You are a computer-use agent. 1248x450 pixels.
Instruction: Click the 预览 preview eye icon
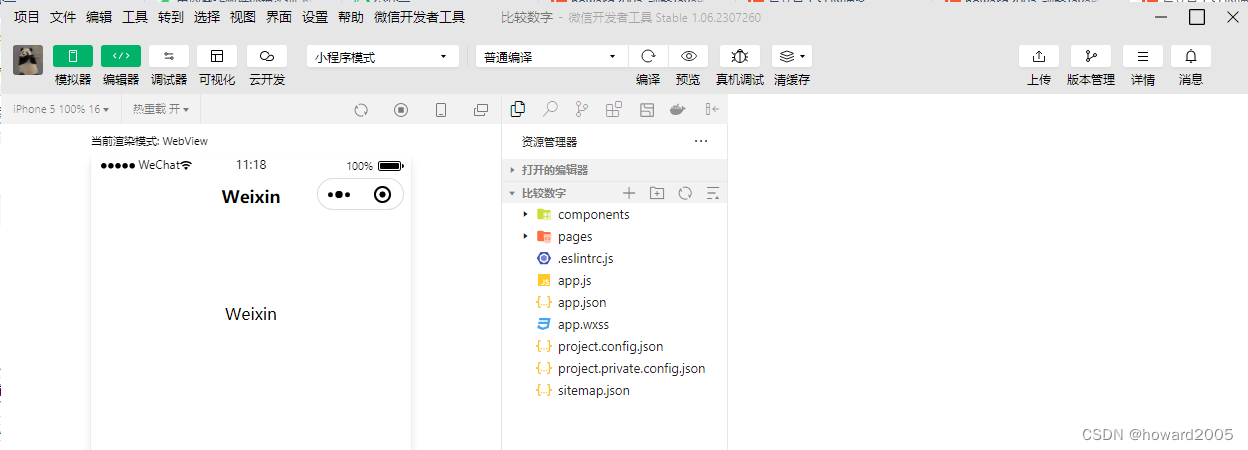click(688, 56)
